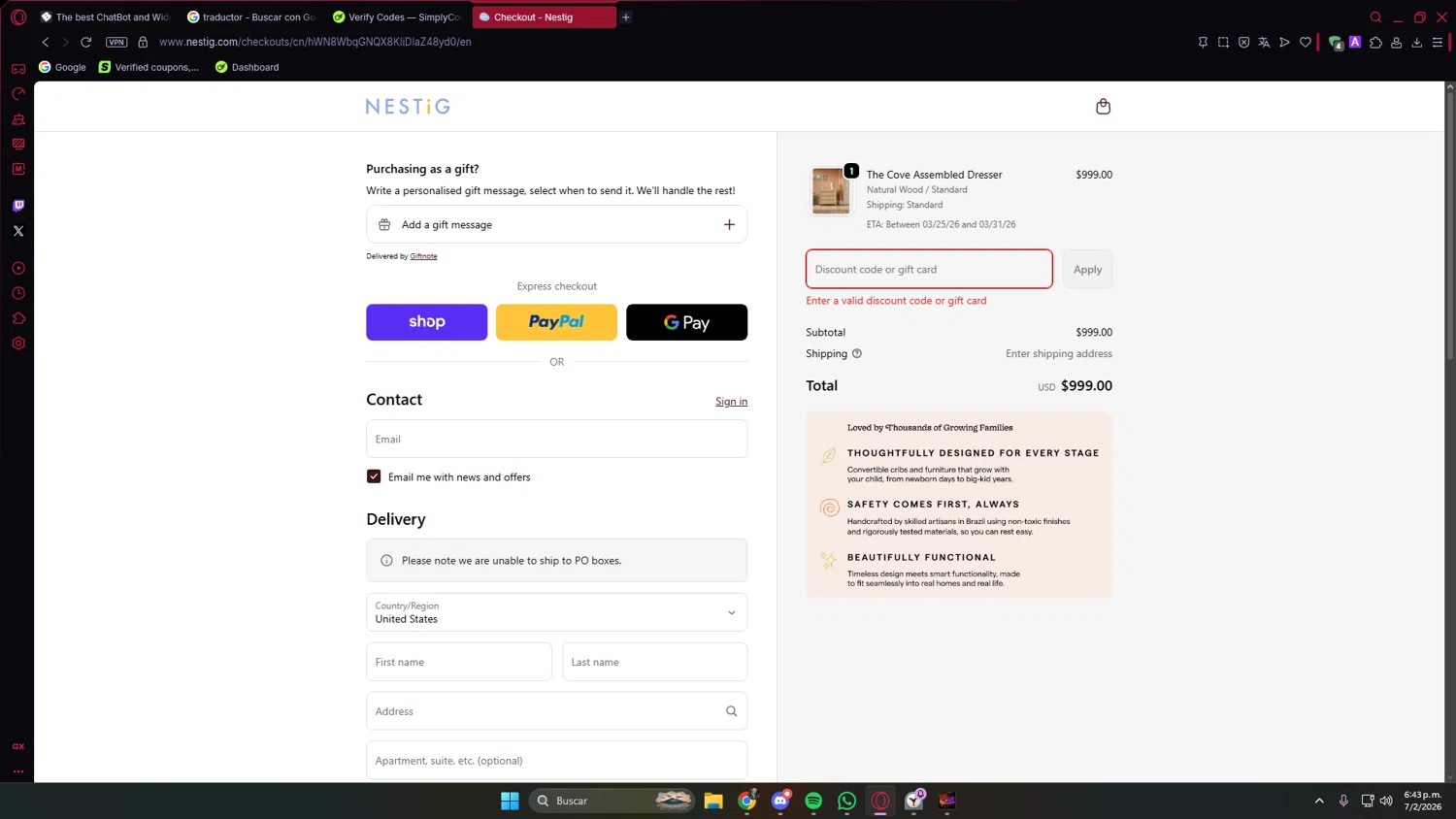This screenshot has width=1456, height=819.
Task: Open volume control in system tray
Action: pyautogui.click(x=1386, y=801)
